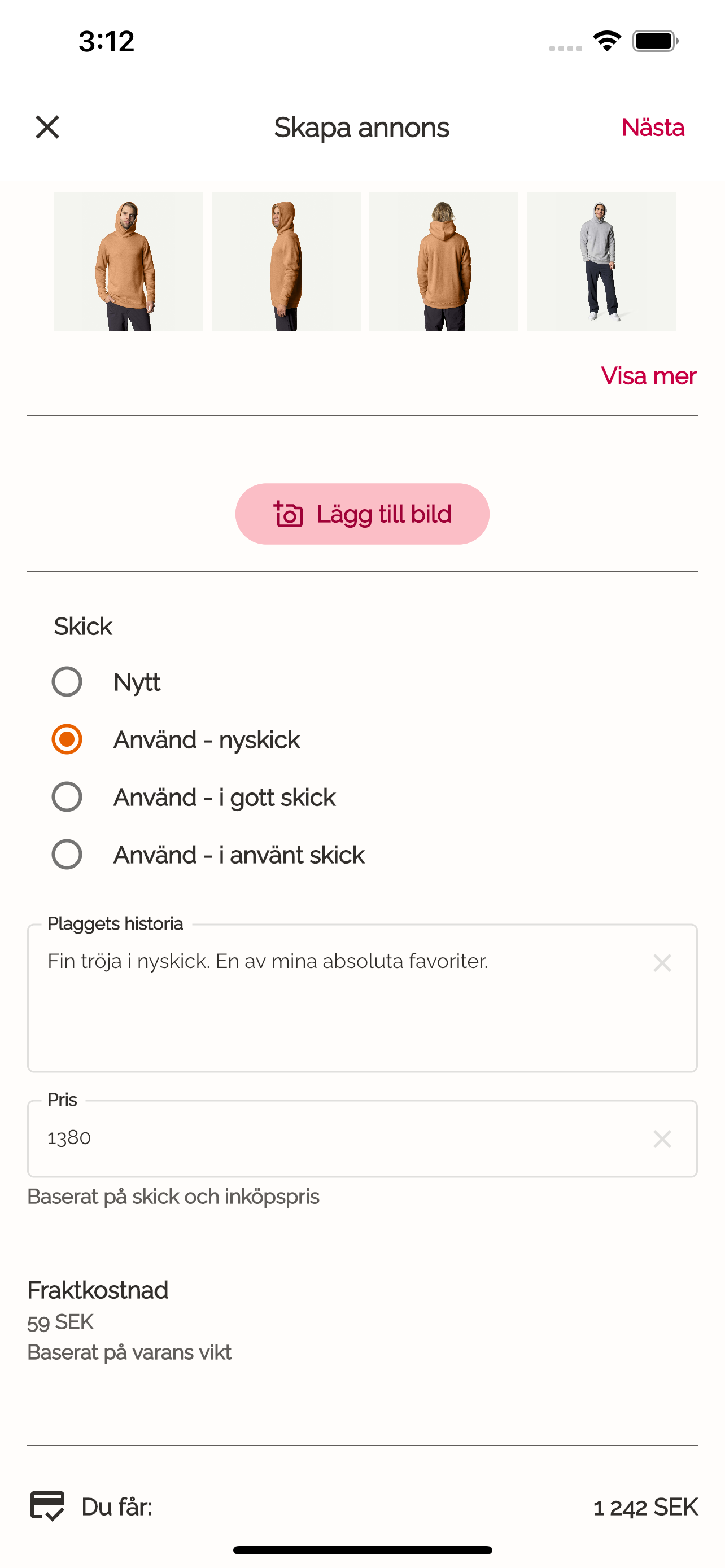The image size is (725, 1568).
Task: Open the grey hoodie full-body photo
Action: [601, 261]
